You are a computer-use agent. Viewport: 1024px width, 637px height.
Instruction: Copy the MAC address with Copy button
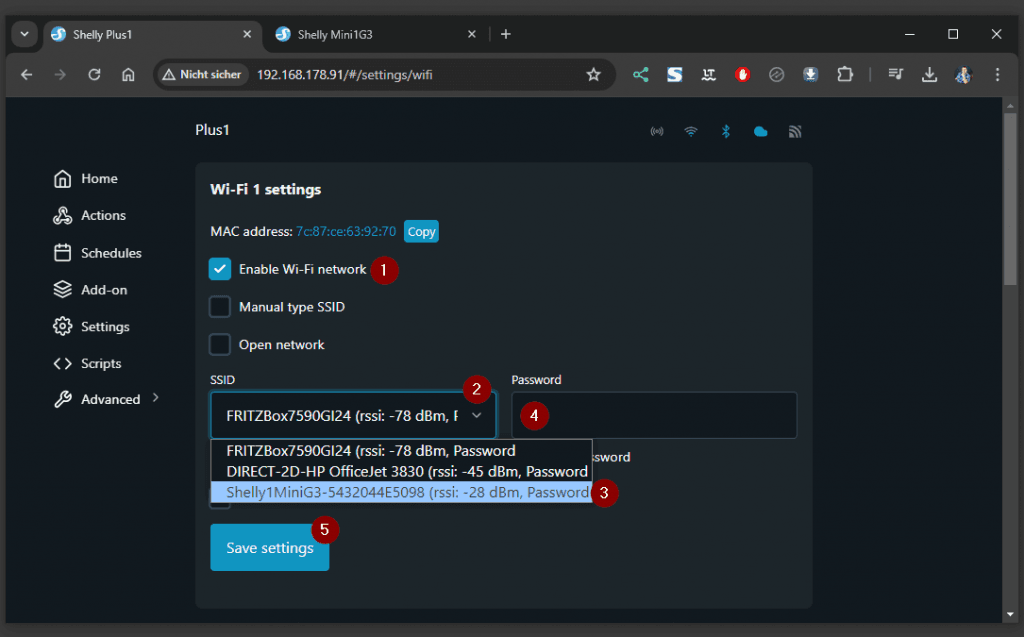(x=421, y=232)
